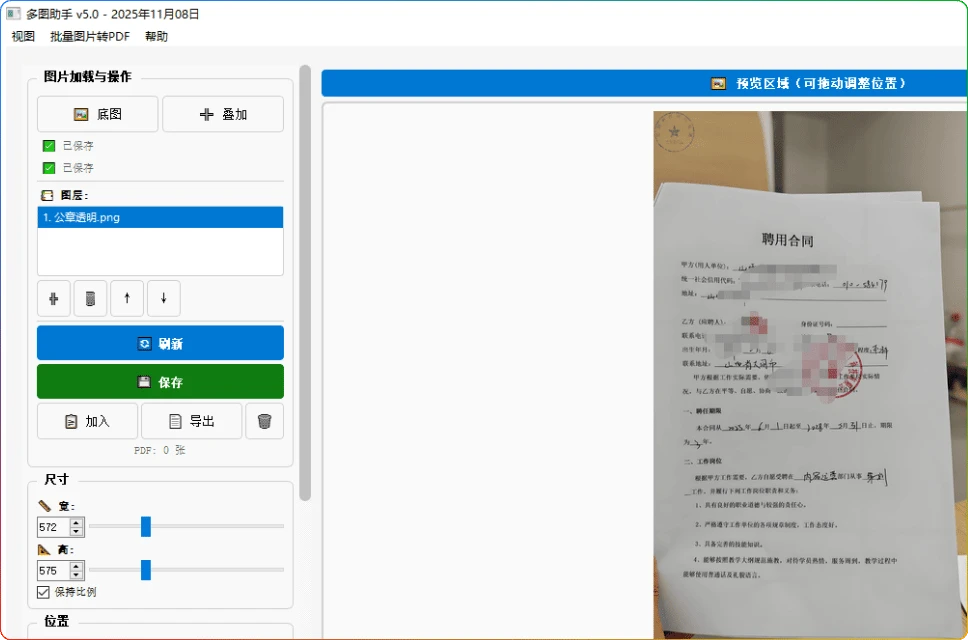968x640 pixels.
Task: Move layer down with the down arrow icon
Action: (163, 298)
